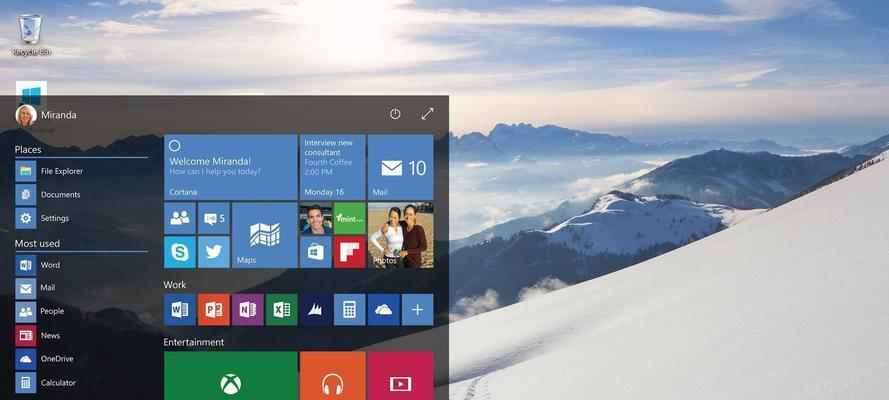Open the man's contact photo tile
The image size is (889, 400).
click(316, 218)
